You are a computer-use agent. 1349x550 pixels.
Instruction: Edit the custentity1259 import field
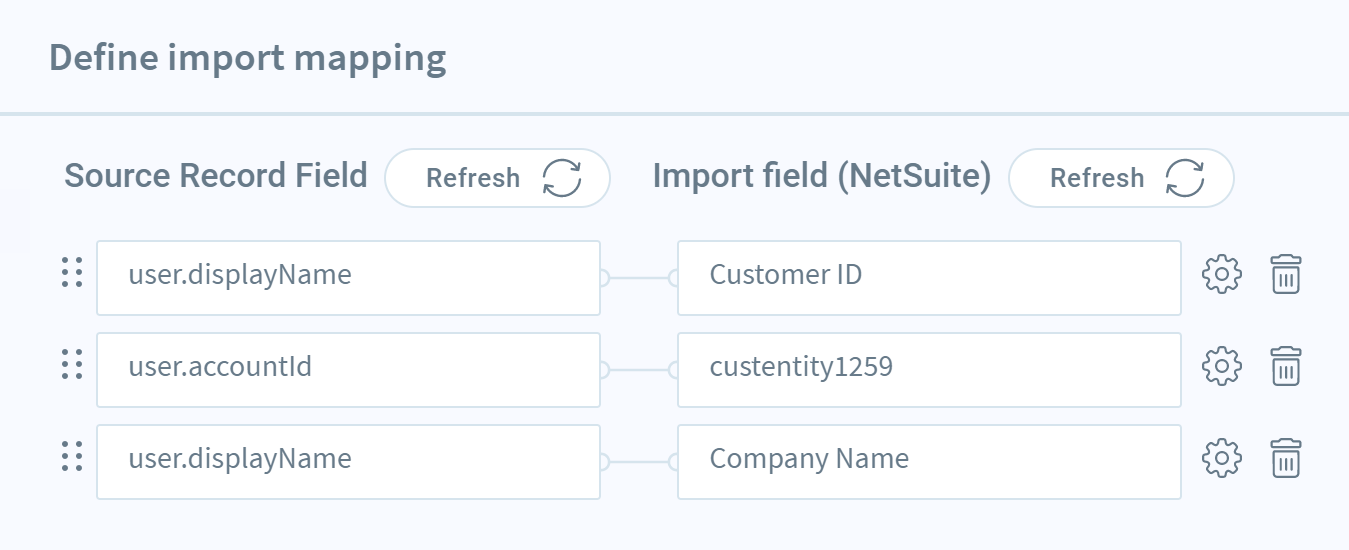(x=929, y=370)
